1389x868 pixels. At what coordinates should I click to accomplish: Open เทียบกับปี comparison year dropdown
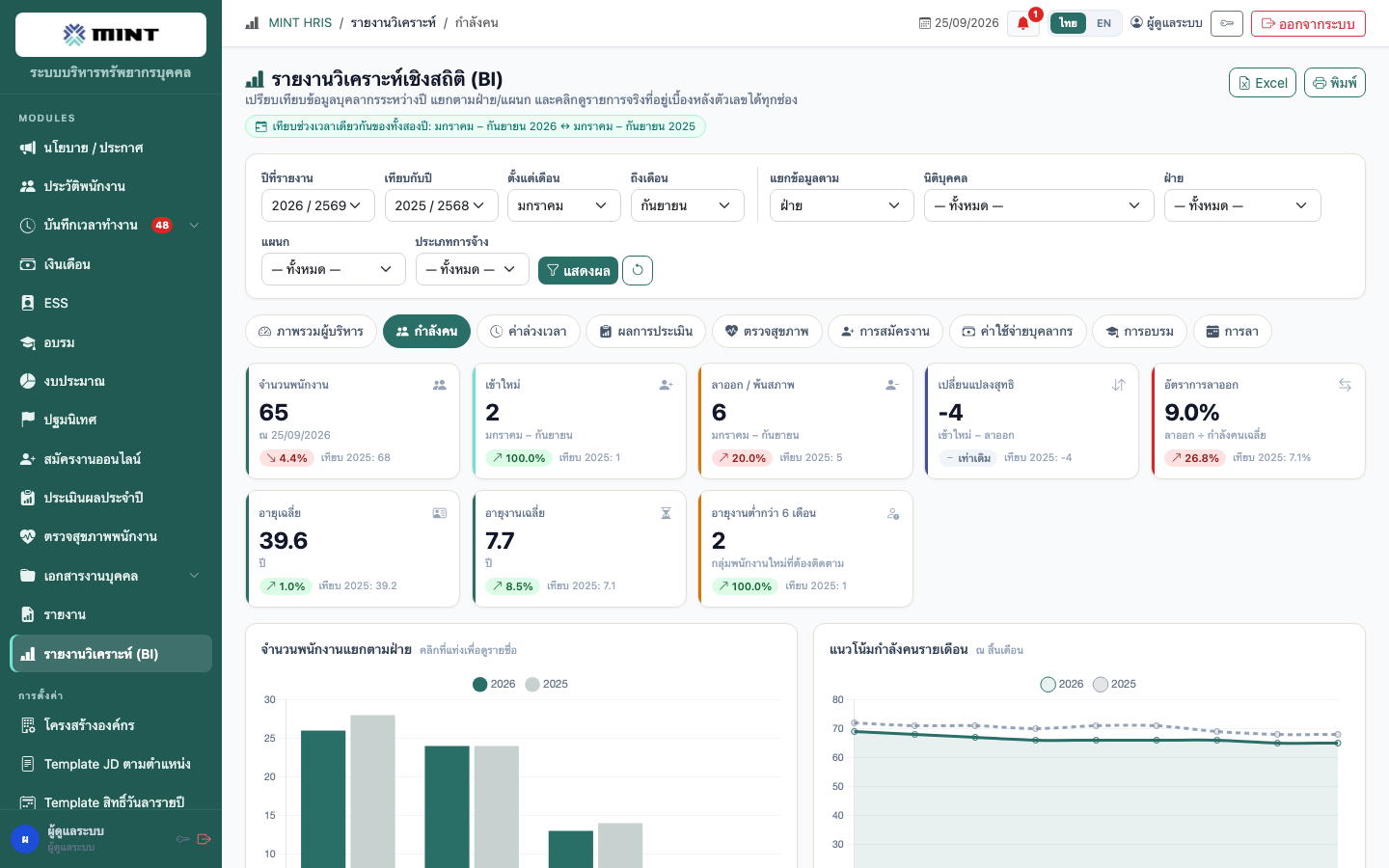coord(442,205)
